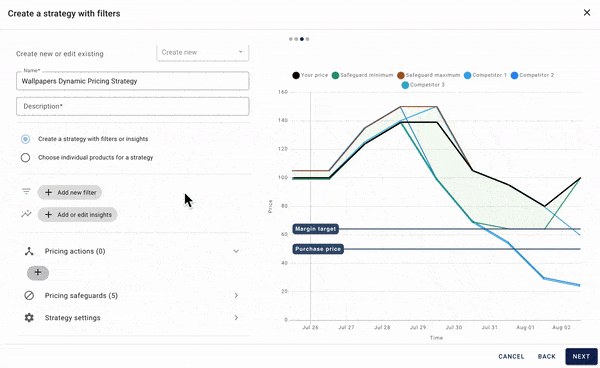Go to last carousel dot
The width and height of the screenshot is (600, 368).
[307, 39]
